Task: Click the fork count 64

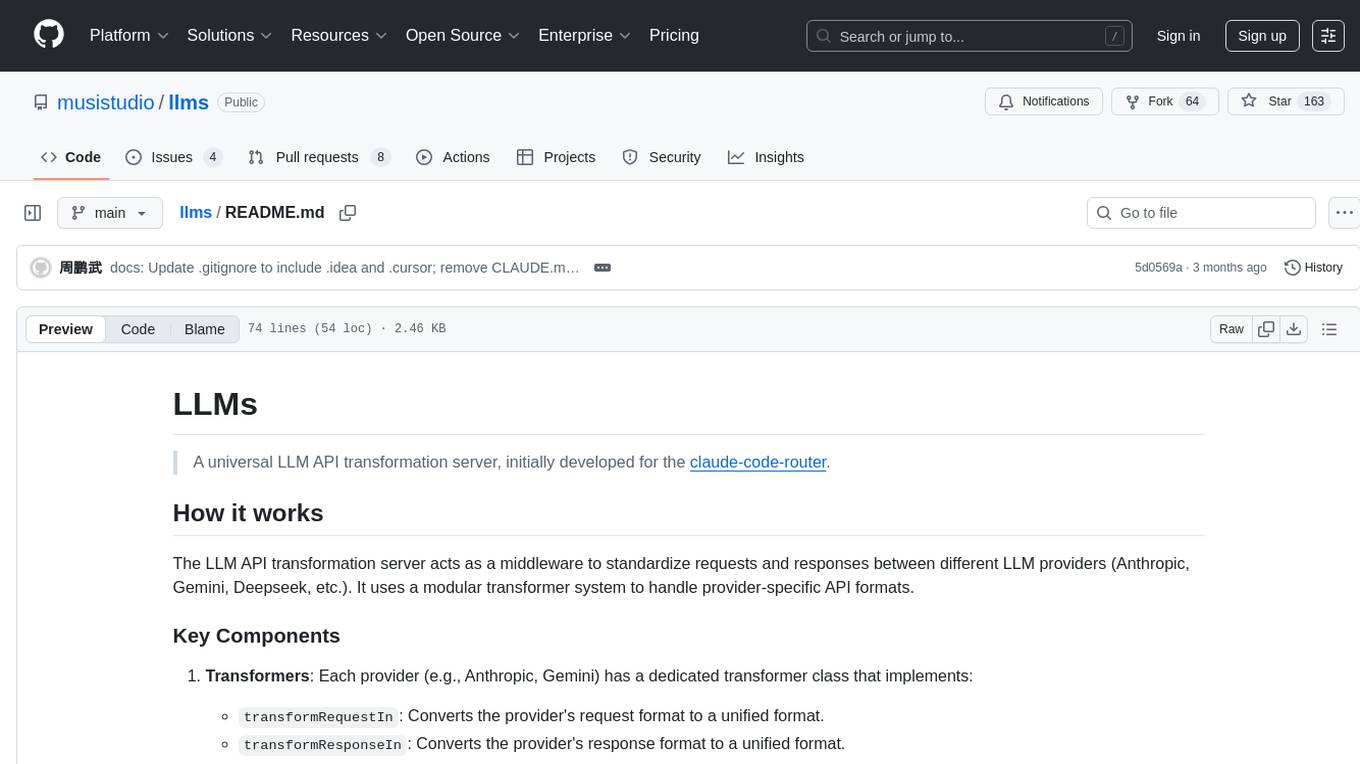Action: [1192, 102]
